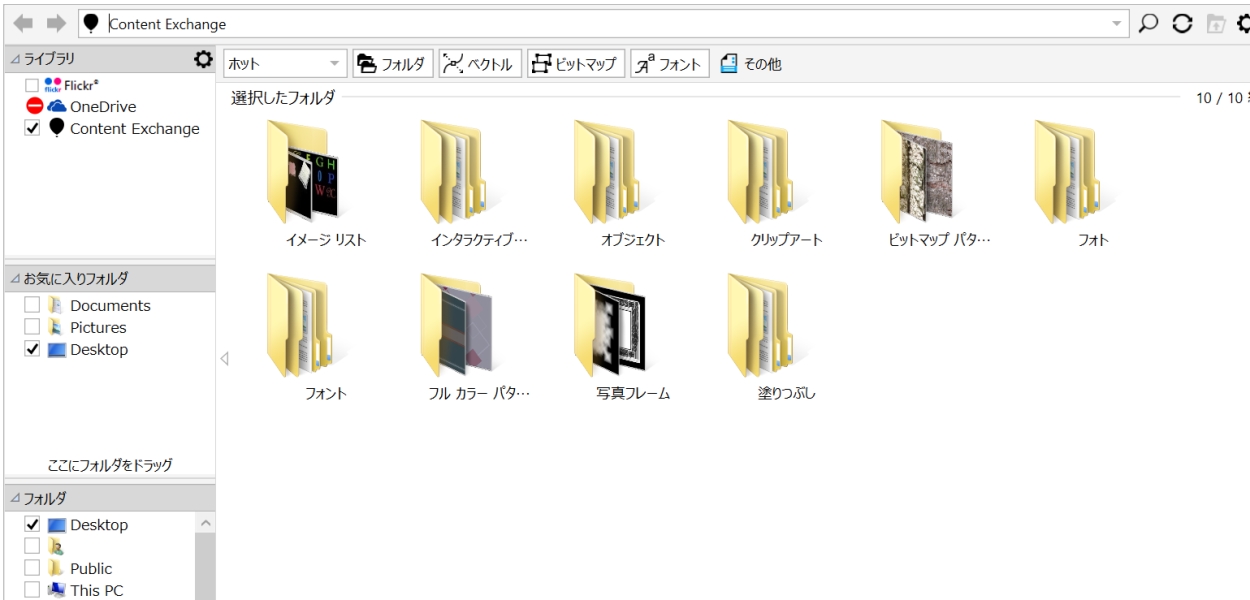1250x600 pixels.
Task: Open the ホット sort dropdown
Action: [x=284, y=65]
